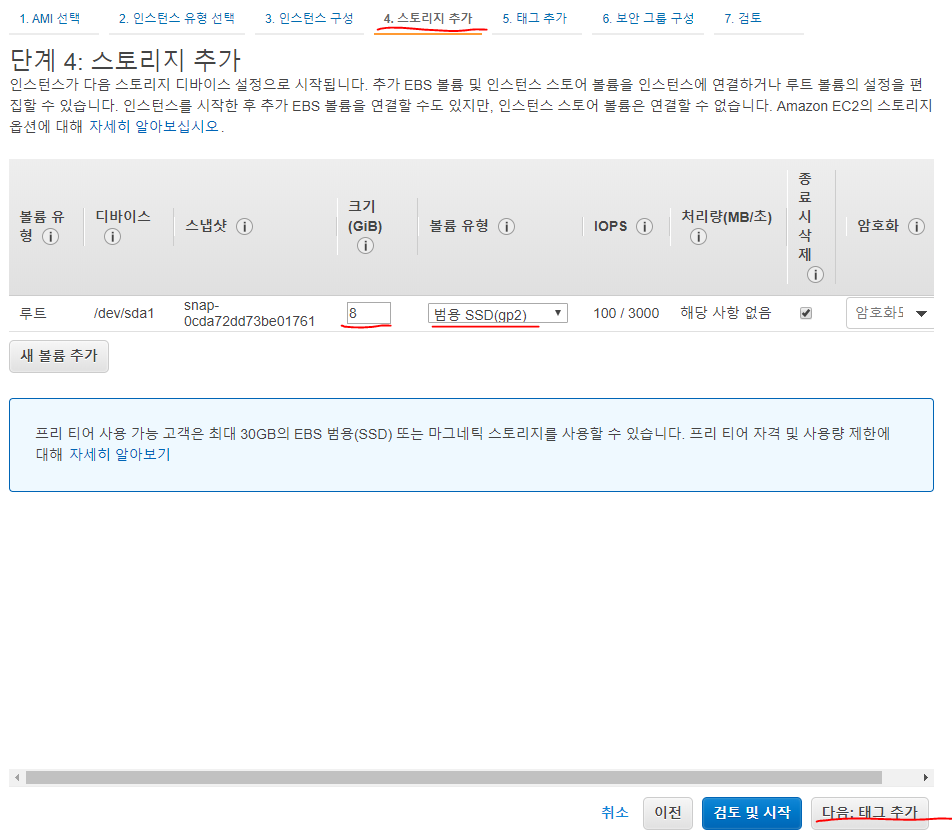Open the 암호화 encryption dropdown
Image resolution: width=952 pixels, height=838 pixels.
[x=889, y=313]
